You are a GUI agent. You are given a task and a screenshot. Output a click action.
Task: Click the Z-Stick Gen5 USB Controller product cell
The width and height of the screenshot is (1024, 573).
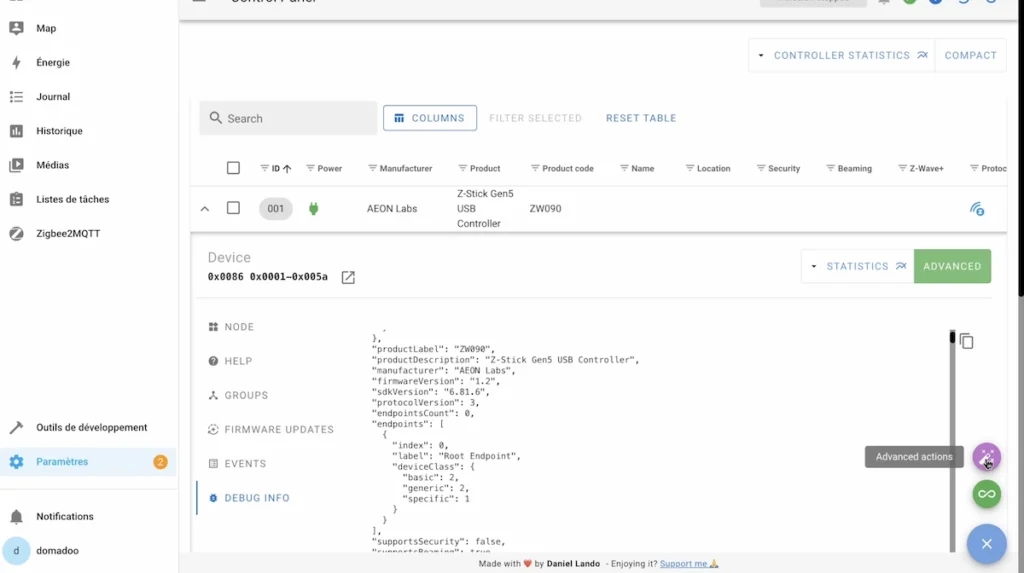(485, 209)
